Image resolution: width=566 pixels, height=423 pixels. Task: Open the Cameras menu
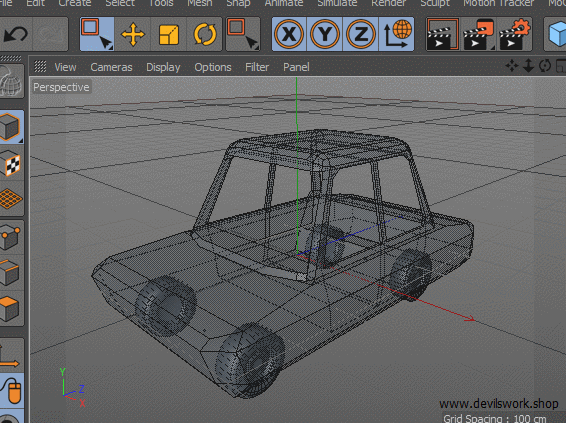click(x=111, y=67)
